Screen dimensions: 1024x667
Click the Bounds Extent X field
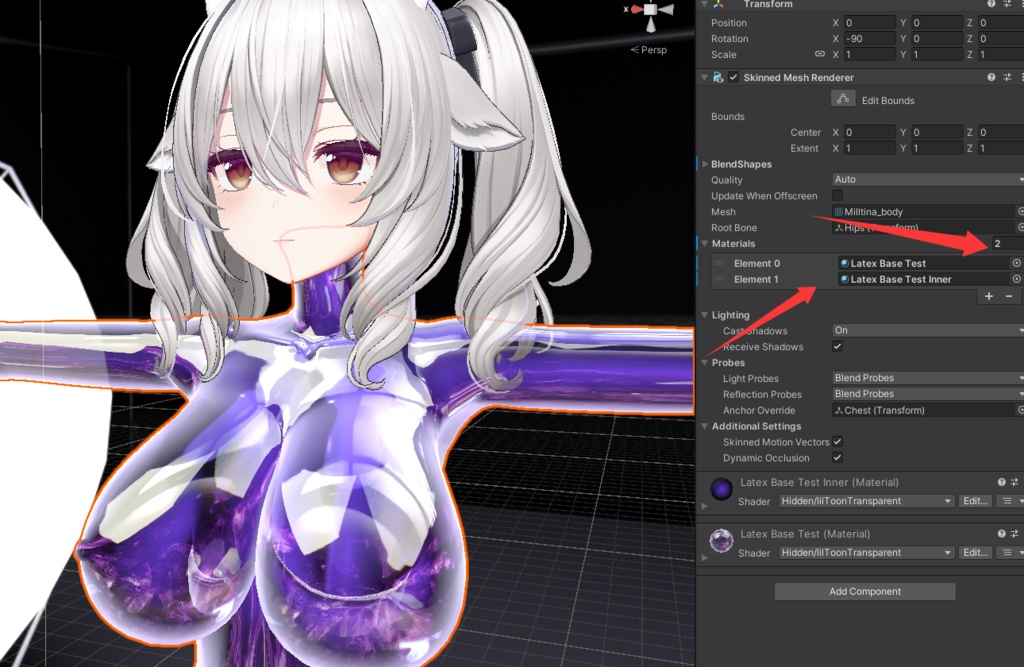[869, 148]
